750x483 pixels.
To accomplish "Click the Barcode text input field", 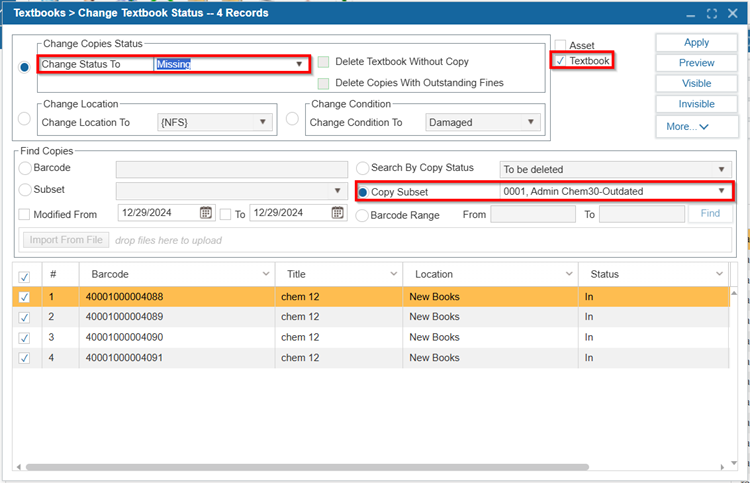I will point(232,169).
